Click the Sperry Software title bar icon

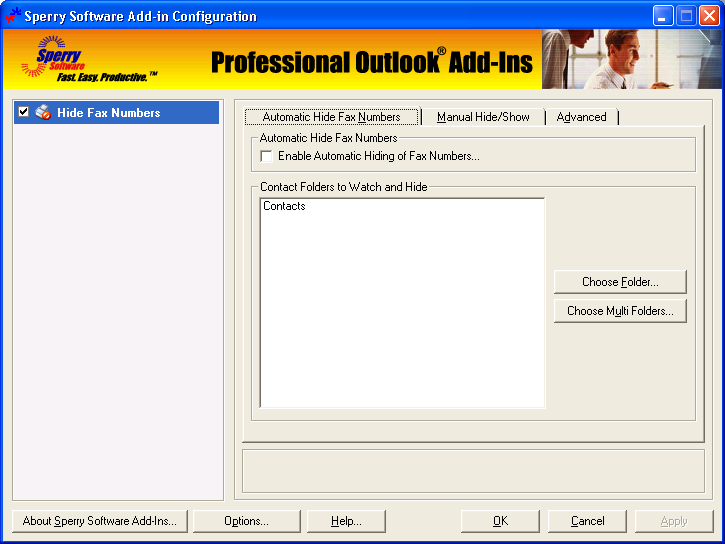click(12, 16)
